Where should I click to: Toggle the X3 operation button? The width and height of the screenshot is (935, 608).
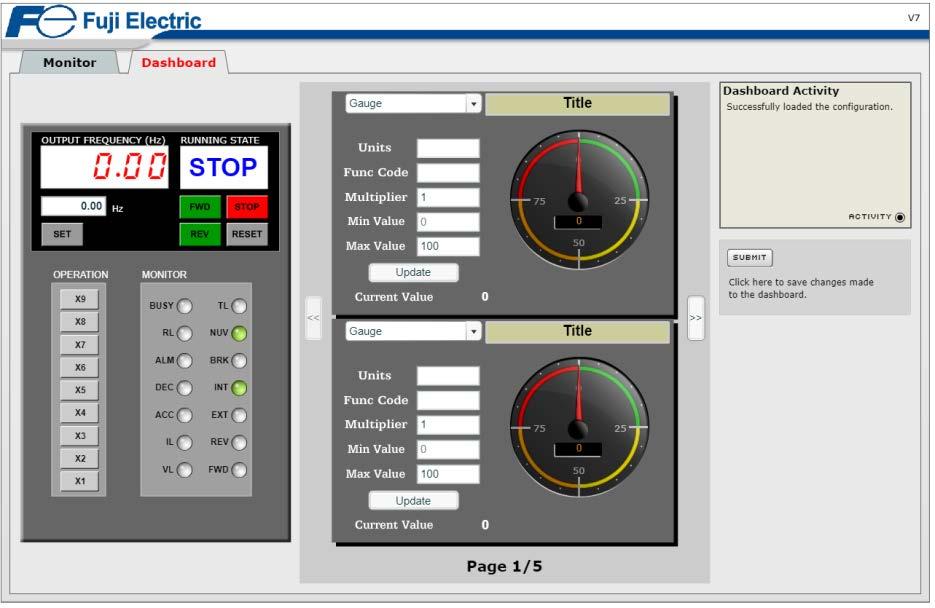coord(80,436)
